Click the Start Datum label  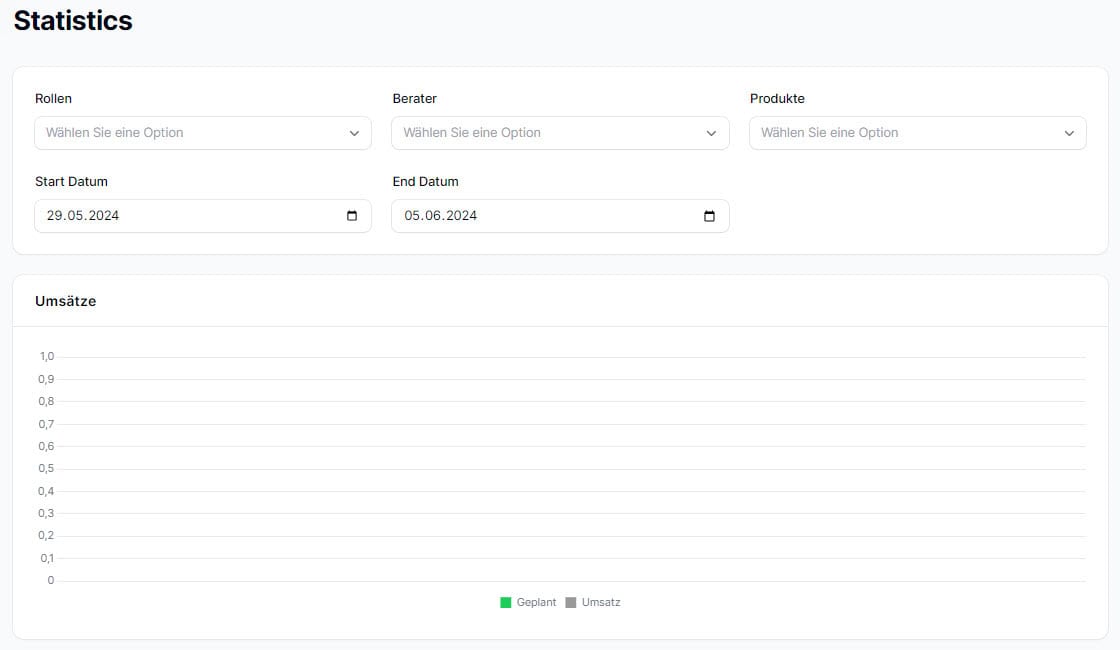pyautogui.click(x=71, y=181)
